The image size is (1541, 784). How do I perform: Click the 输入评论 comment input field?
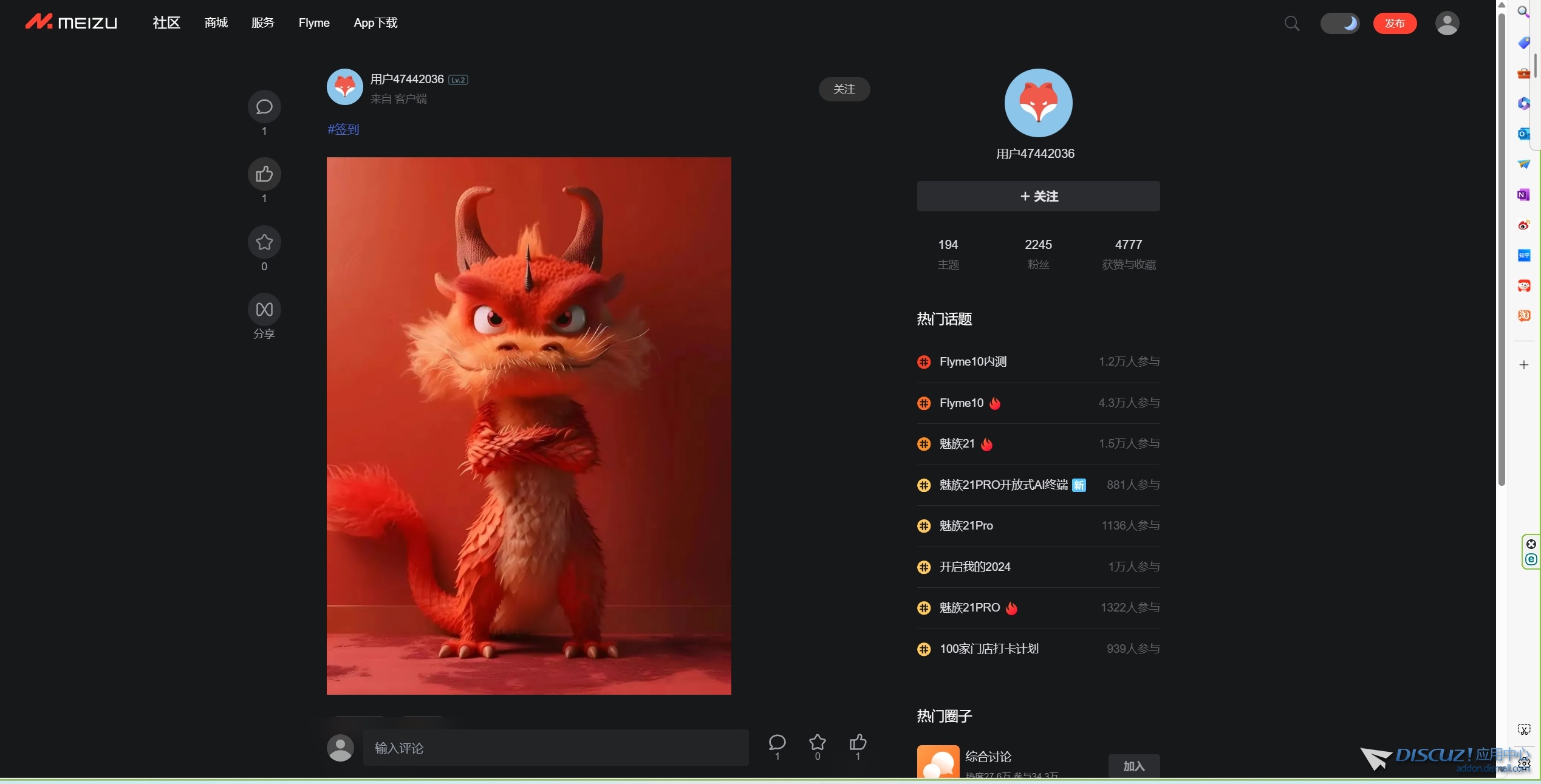555,748
